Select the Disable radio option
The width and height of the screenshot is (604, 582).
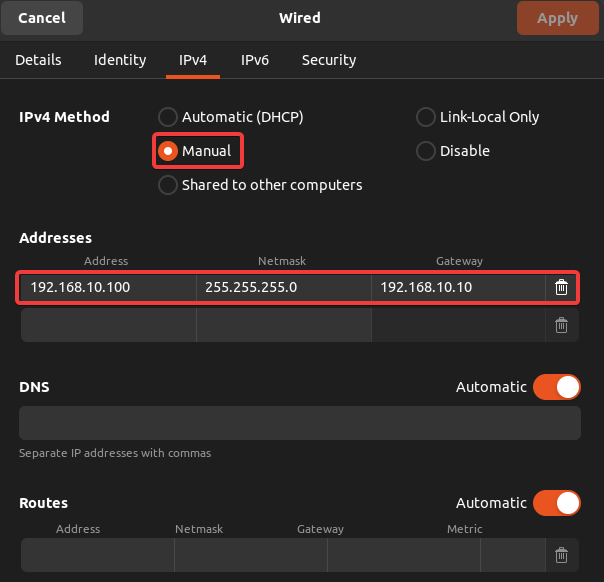click(426, 151)
